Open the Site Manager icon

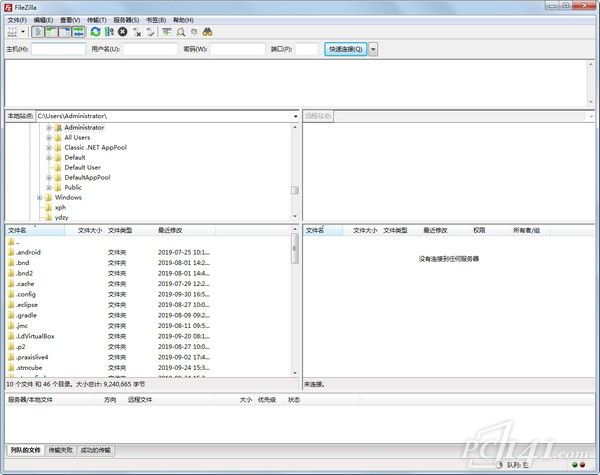coord(12,32)
